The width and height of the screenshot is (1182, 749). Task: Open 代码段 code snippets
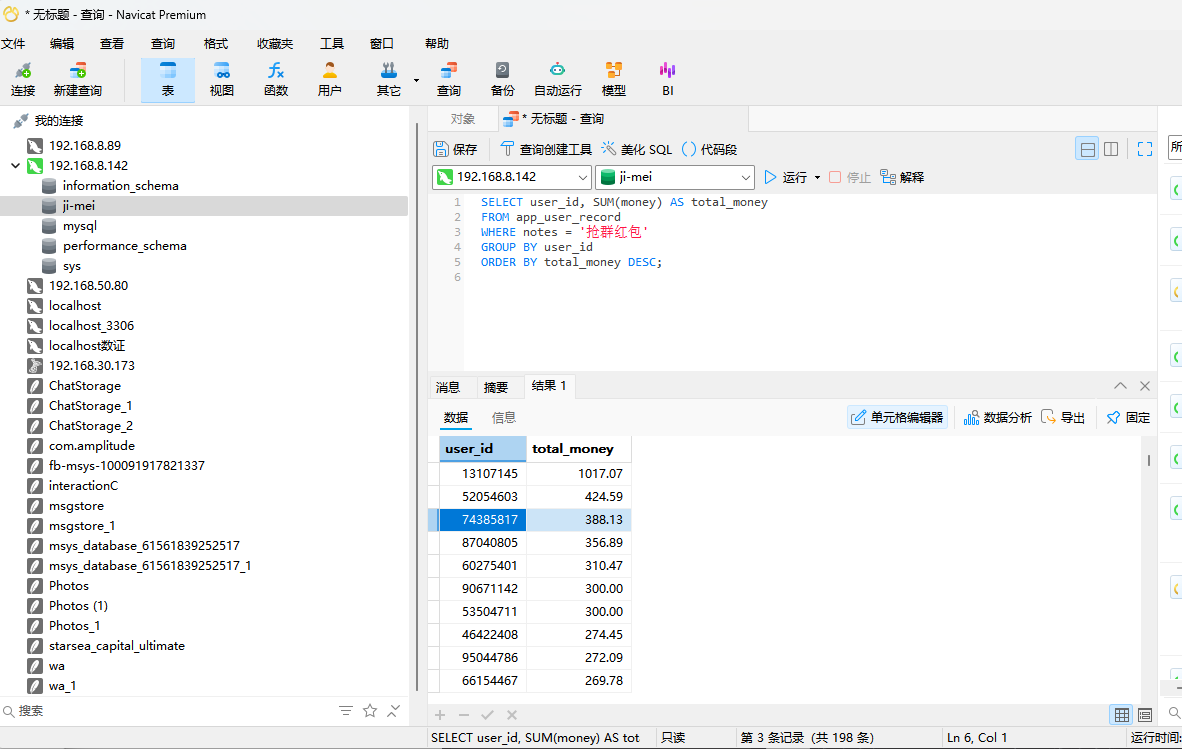(x=709, y=149)
